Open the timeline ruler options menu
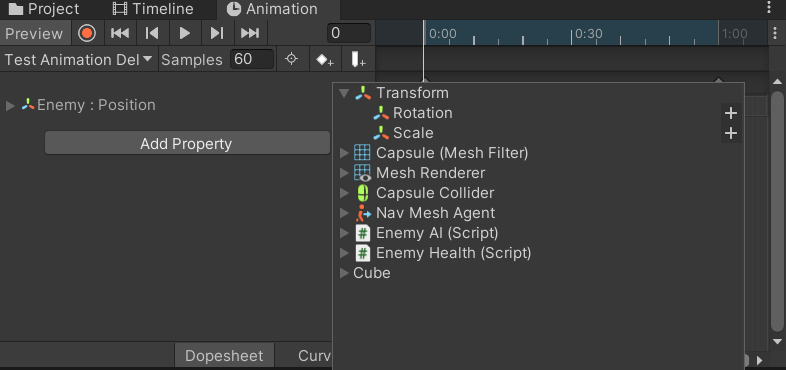Screen dimensions: 786x370 [x=776, y=33]
